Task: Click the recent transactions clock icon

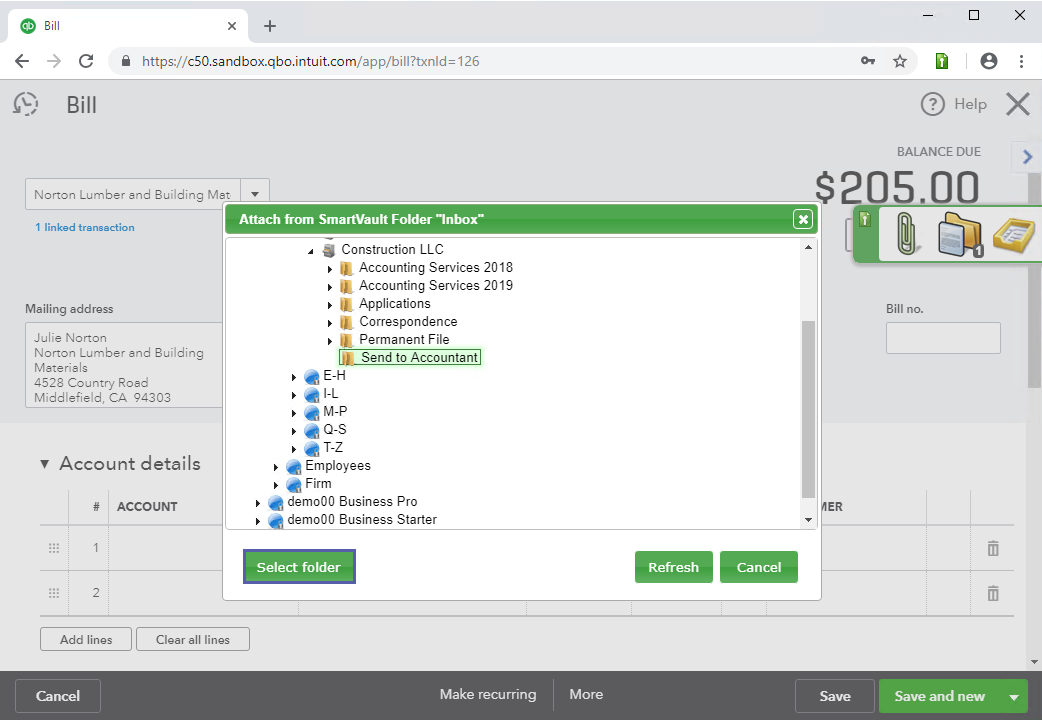Action: pyautogui.click(x=26, y=104)
